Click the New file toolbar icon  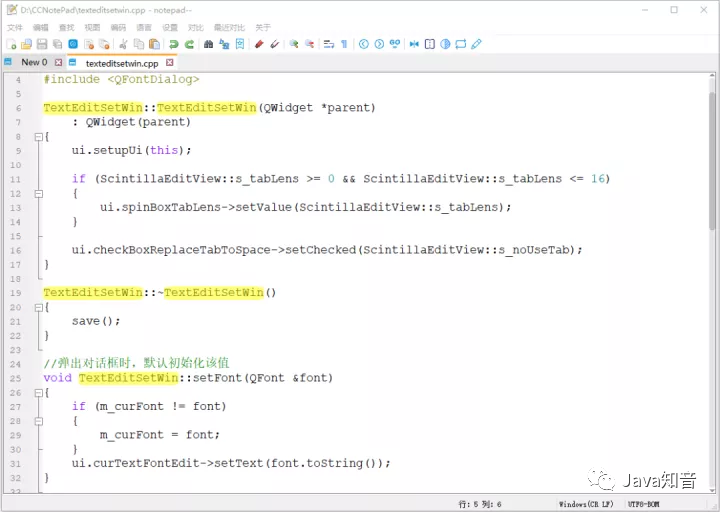click(x=11, y=44)
